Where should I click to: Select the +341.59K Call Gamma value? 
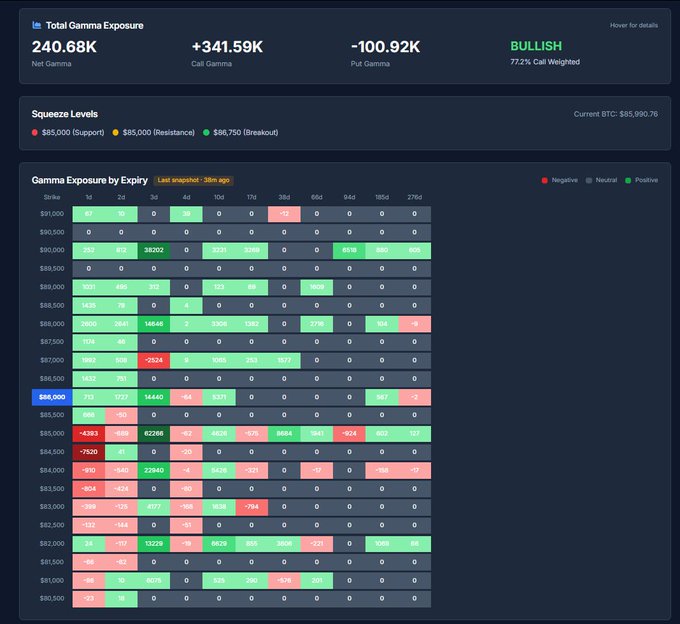pos(227,47)
